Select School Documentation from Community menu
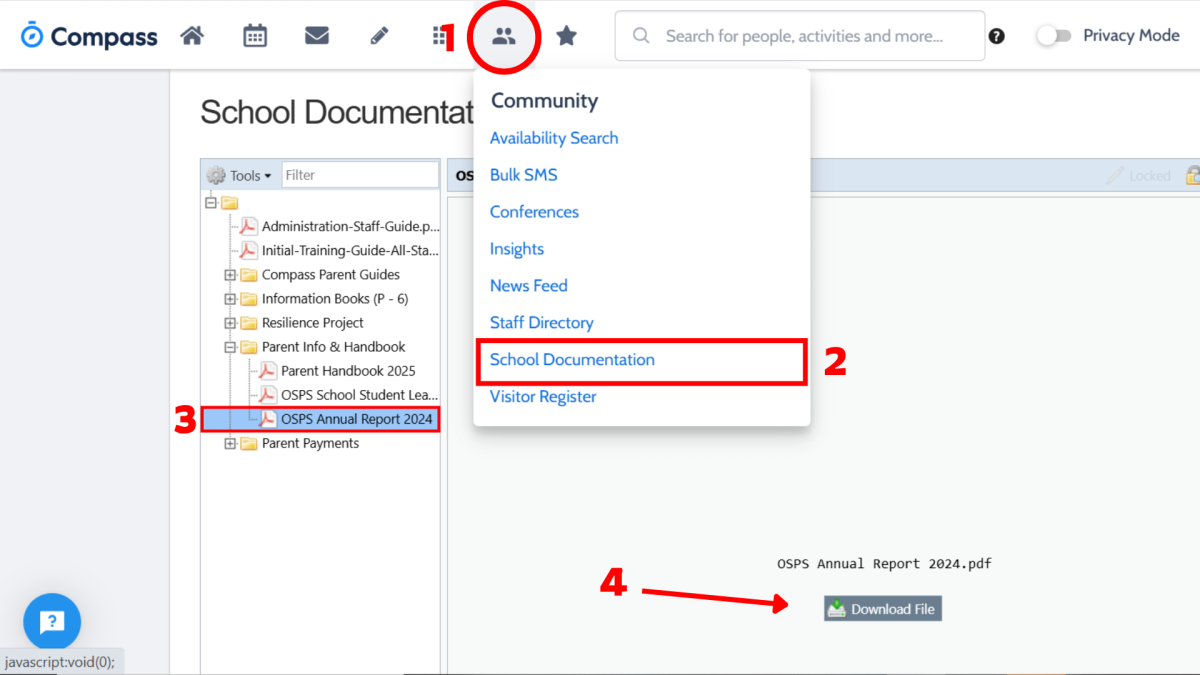1200x675 pixels. coord(572,360)
